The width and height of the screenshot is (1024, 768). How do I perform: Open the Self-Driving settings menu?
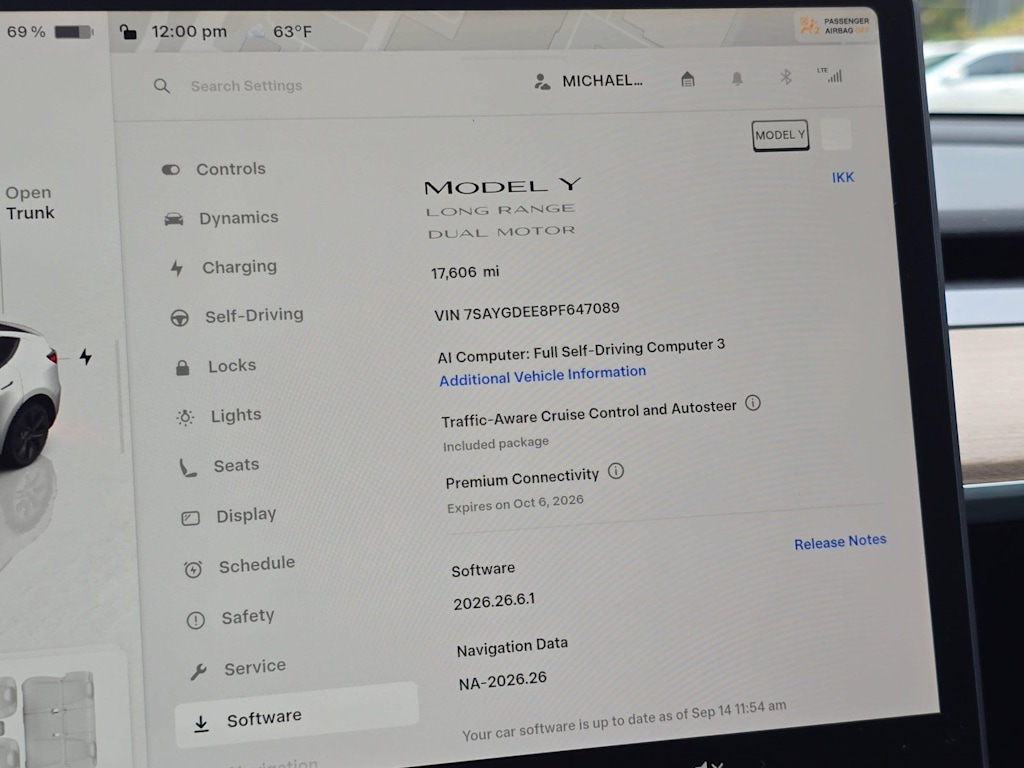[x=237, y=316]
